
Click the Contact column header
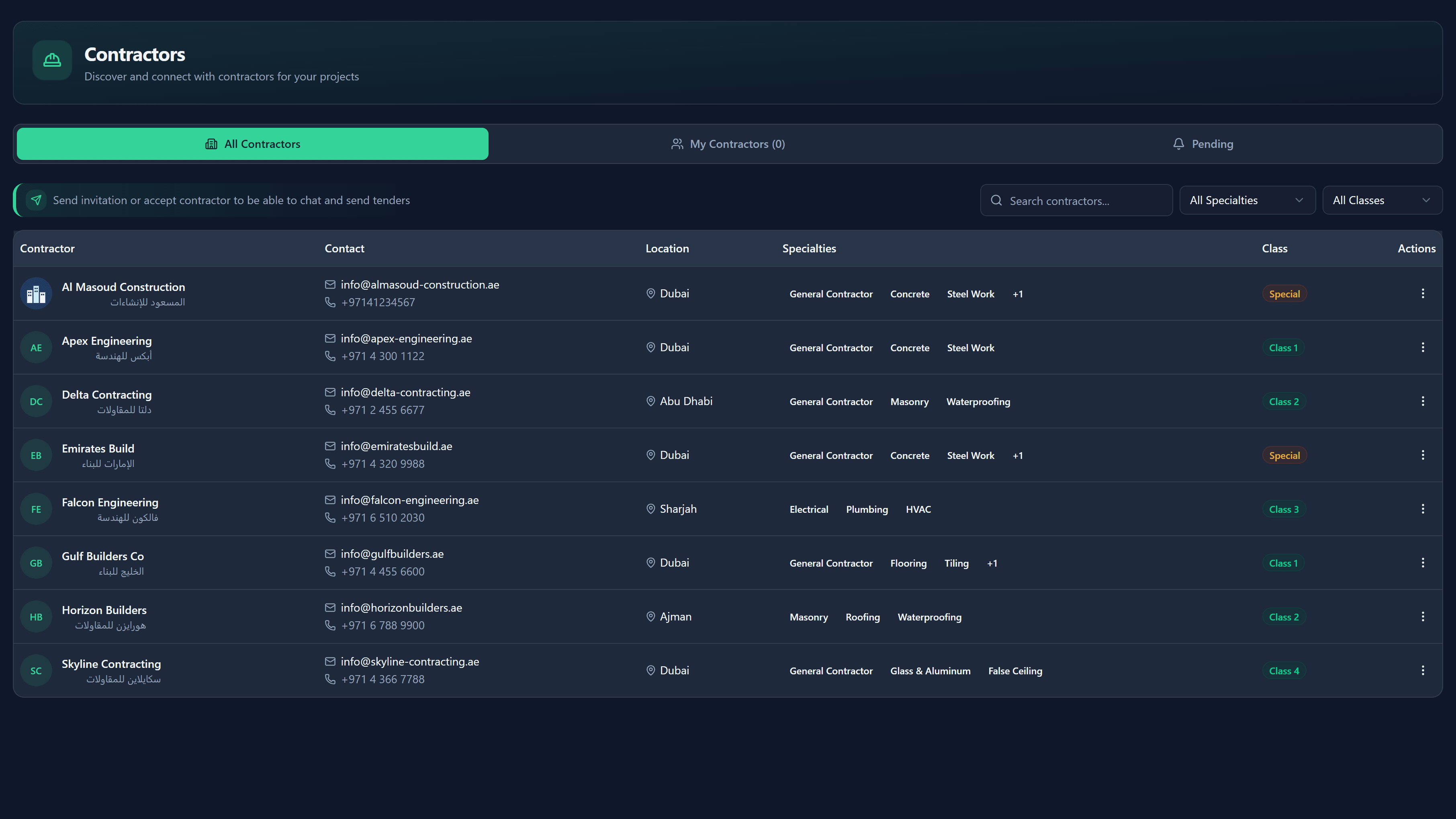tap(344, 248)
